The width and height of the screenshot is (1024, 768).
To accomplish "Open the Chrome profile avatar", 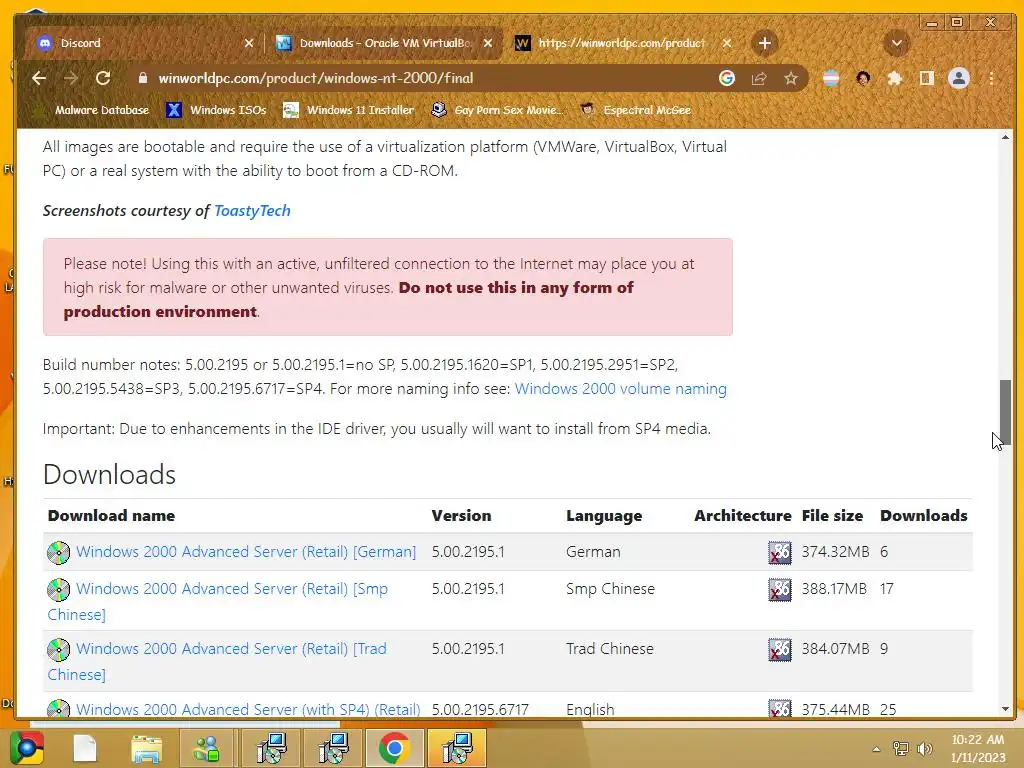I will pyautogui.click(x=959, y=78).
